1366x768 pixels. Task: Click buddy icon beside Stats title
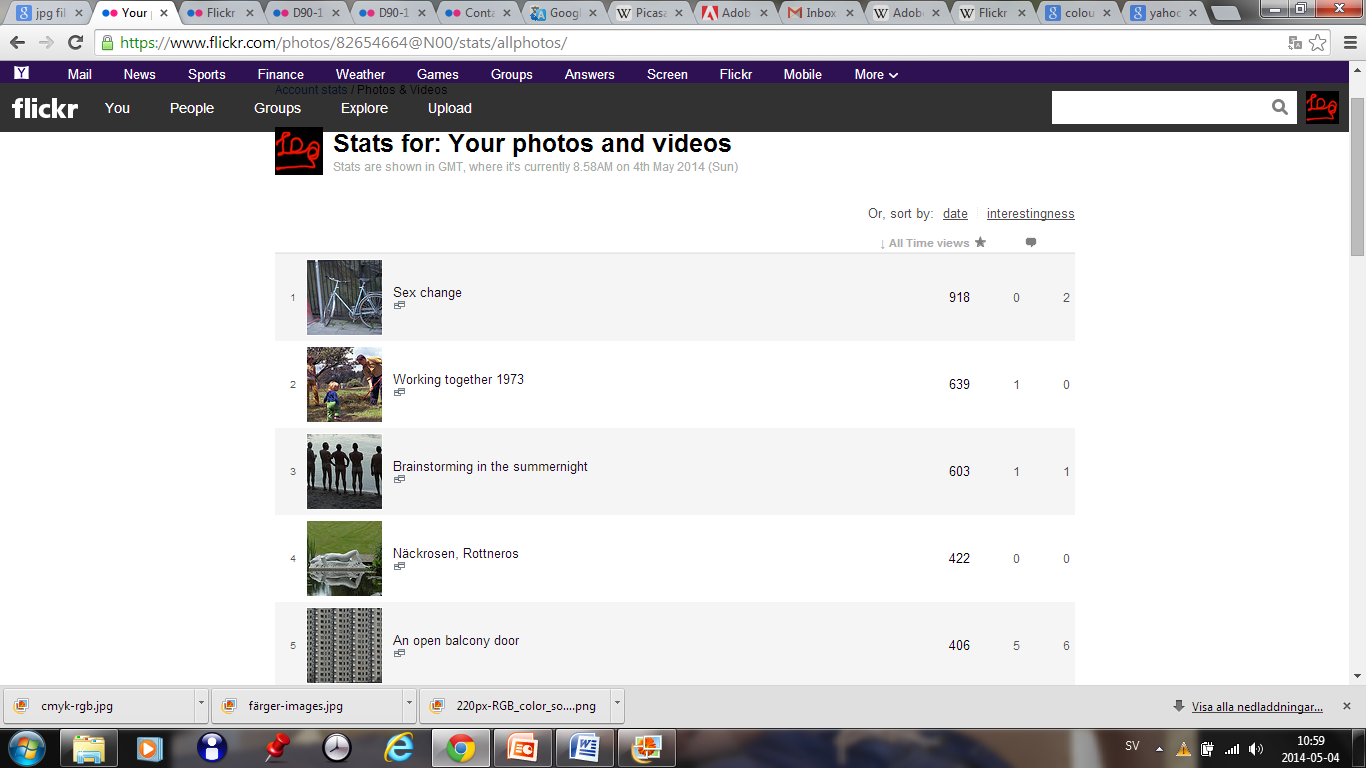point(299,151)
